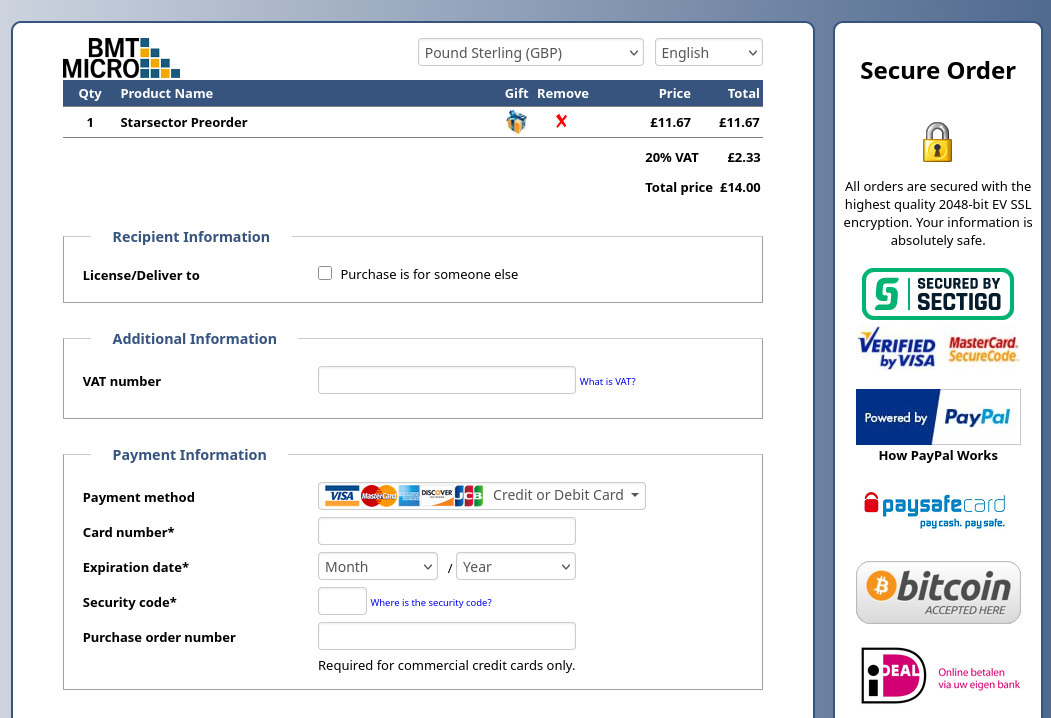Click the 20% VAT label
The width and height of the screenshot is (1051, 718).
(x=672, y=158)
